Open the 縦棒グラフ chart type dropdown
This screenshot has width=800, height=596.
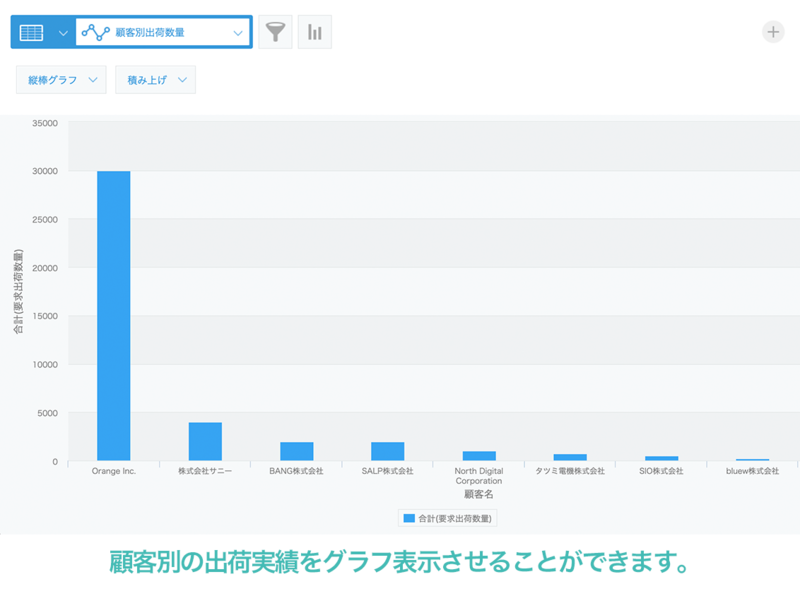click(61, 80)
